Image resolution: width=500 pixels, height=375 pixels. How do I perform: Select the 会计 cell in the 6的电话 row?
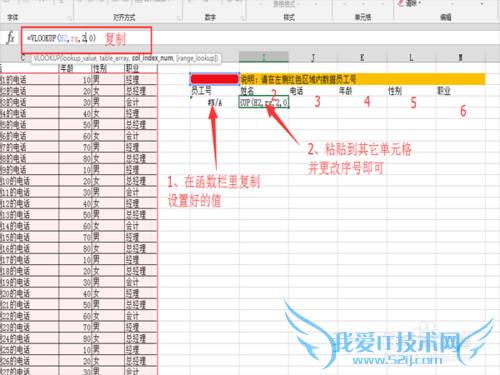141,136
